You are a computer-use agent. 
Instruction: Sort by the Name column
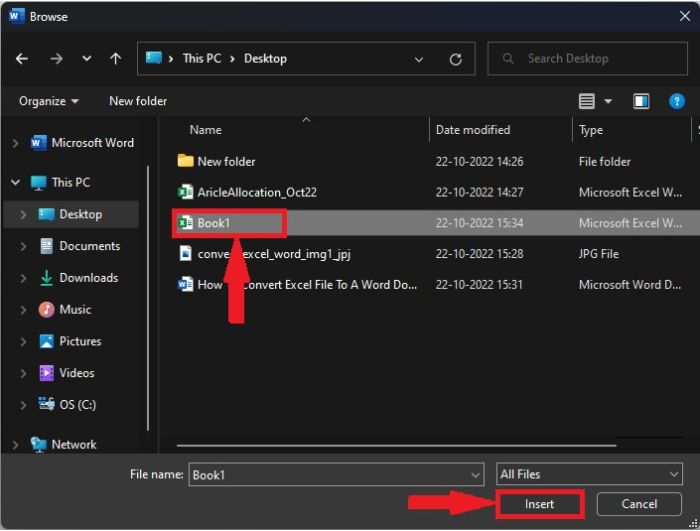click(x=205, y=130)
